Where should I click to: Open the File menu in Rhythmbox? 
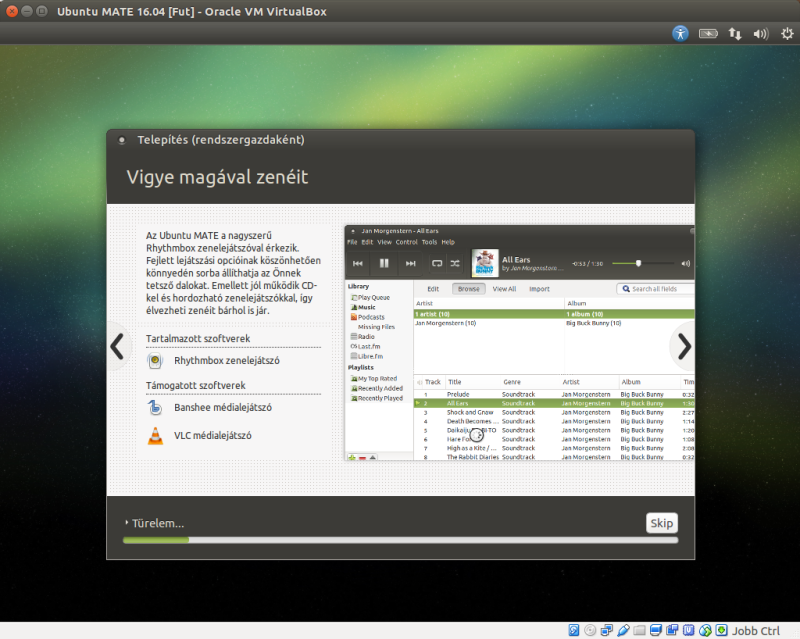point(352,242)
